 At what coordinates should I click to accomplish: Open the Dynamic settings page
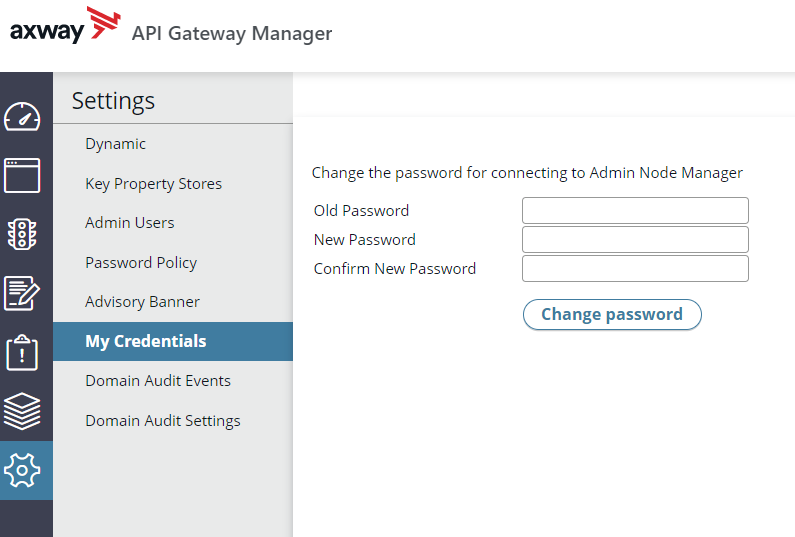[x=115, y=144]
